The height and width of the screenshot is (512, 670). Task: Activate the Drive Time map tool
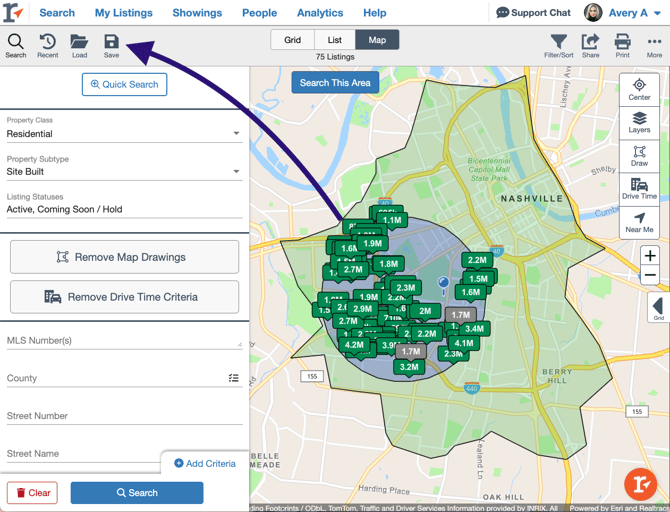click(x=639, y=189)
